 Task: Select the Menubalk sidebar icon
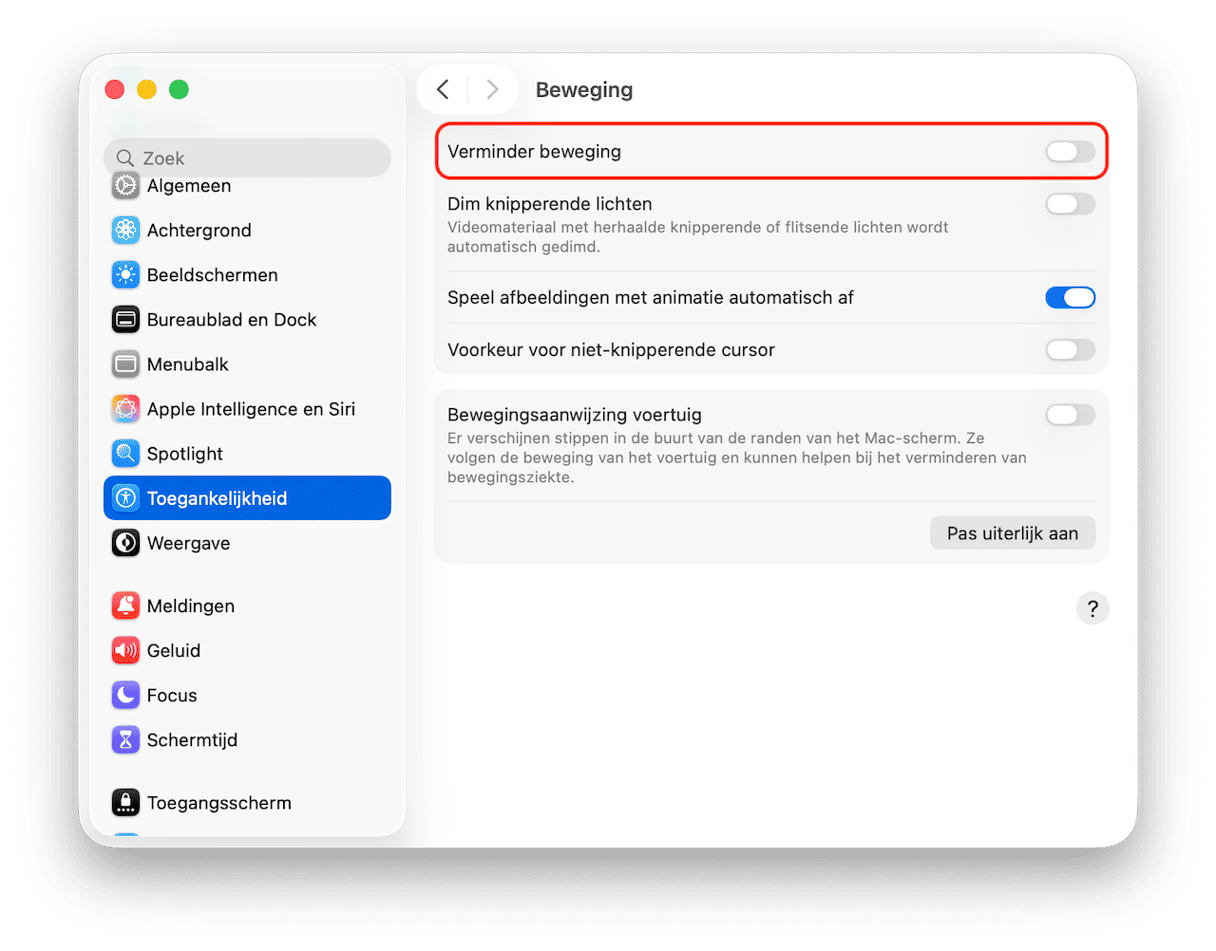coord(125,364)
